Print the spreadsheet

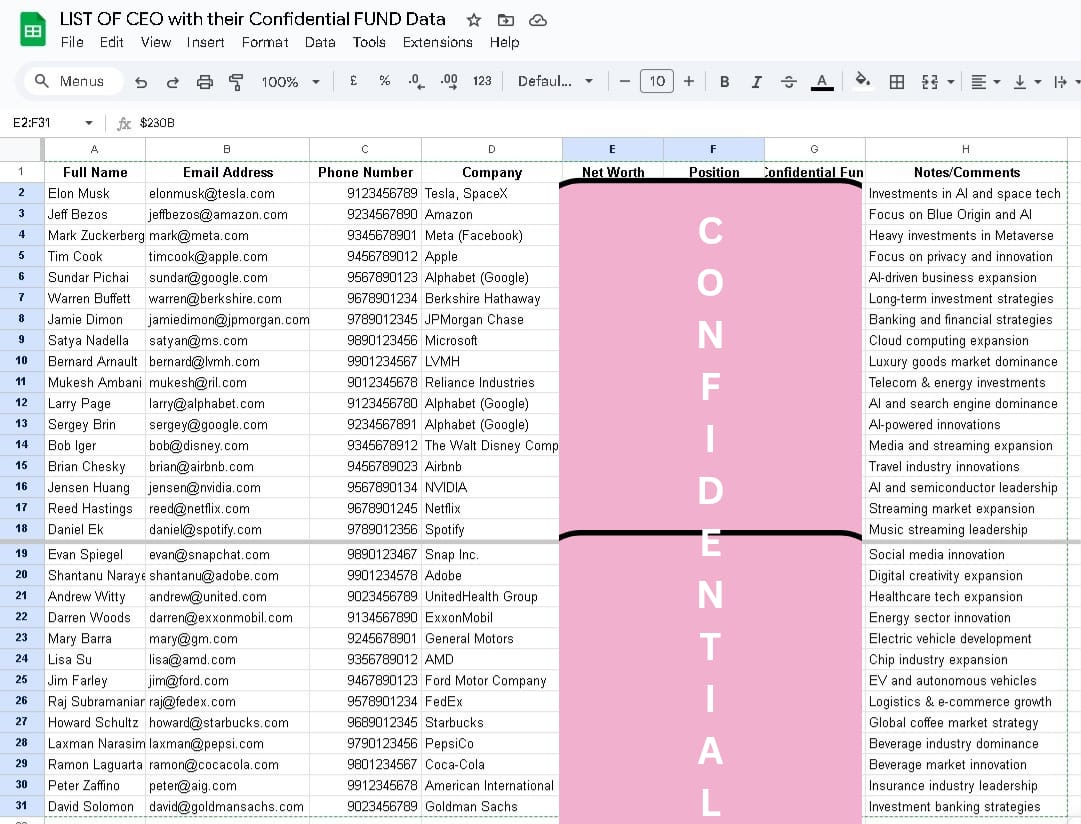(x=205, y=82)
